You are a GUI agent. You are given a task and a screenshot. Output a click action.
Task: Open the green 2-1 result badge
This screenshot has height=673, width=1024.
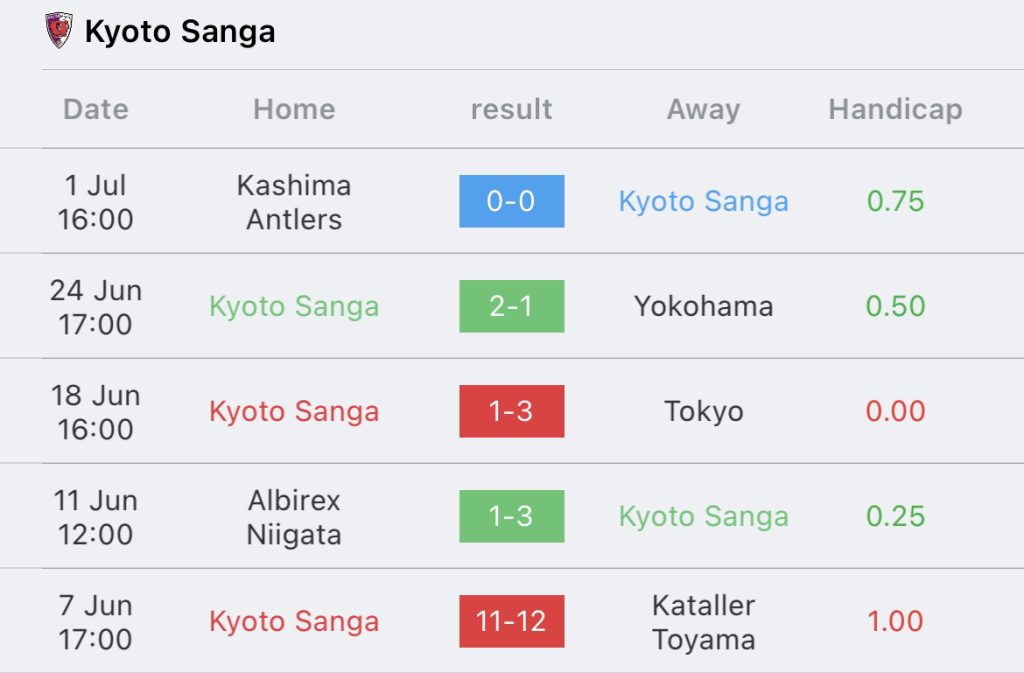[511, 306]
